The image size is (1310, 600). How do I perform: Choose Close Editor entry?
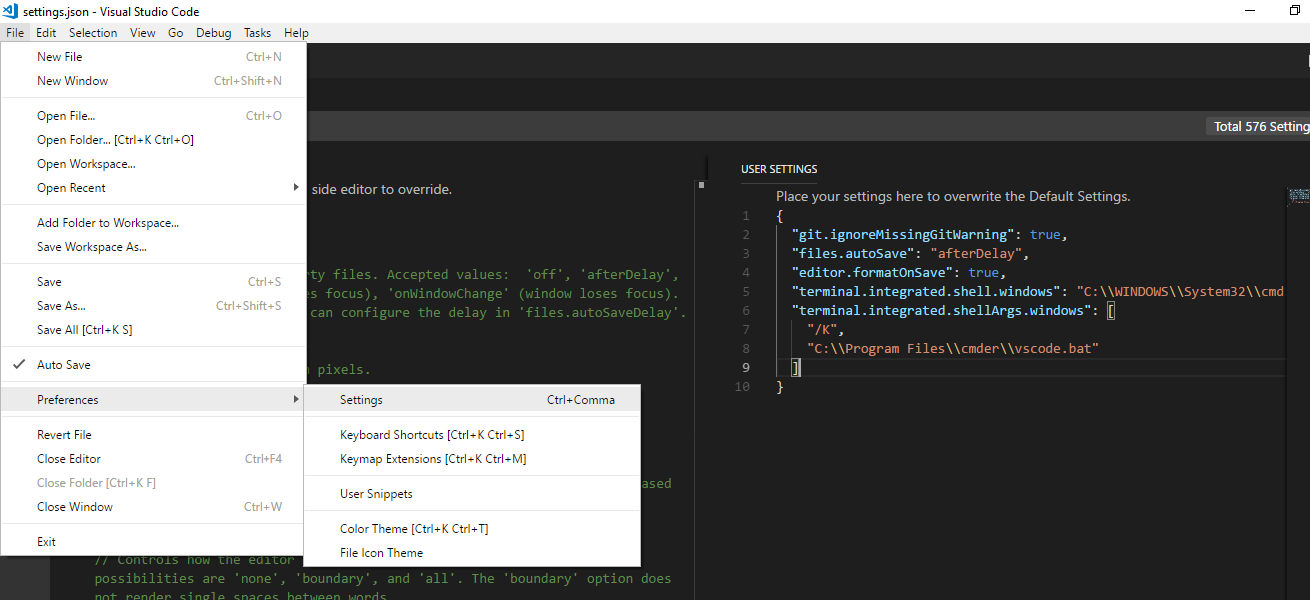(x=153, y=459)
